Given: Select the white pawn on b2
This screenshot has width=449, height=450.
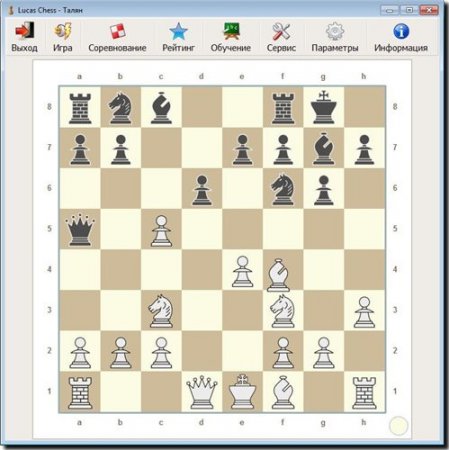Looking at the screenshot, I should 120,353.
